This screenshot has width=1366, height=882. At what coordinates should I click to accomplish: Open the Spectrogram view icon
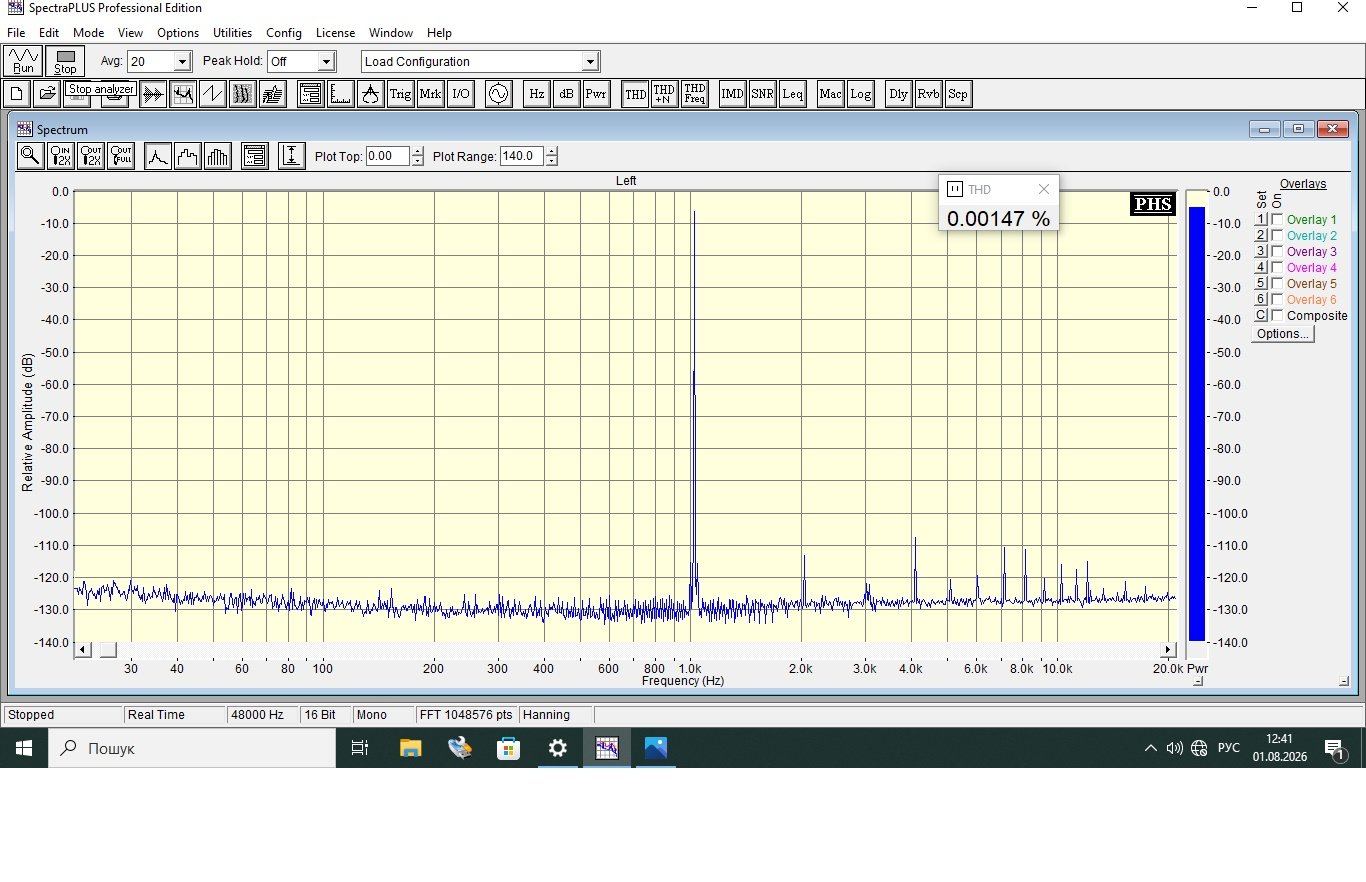click(x=243, y=94)
